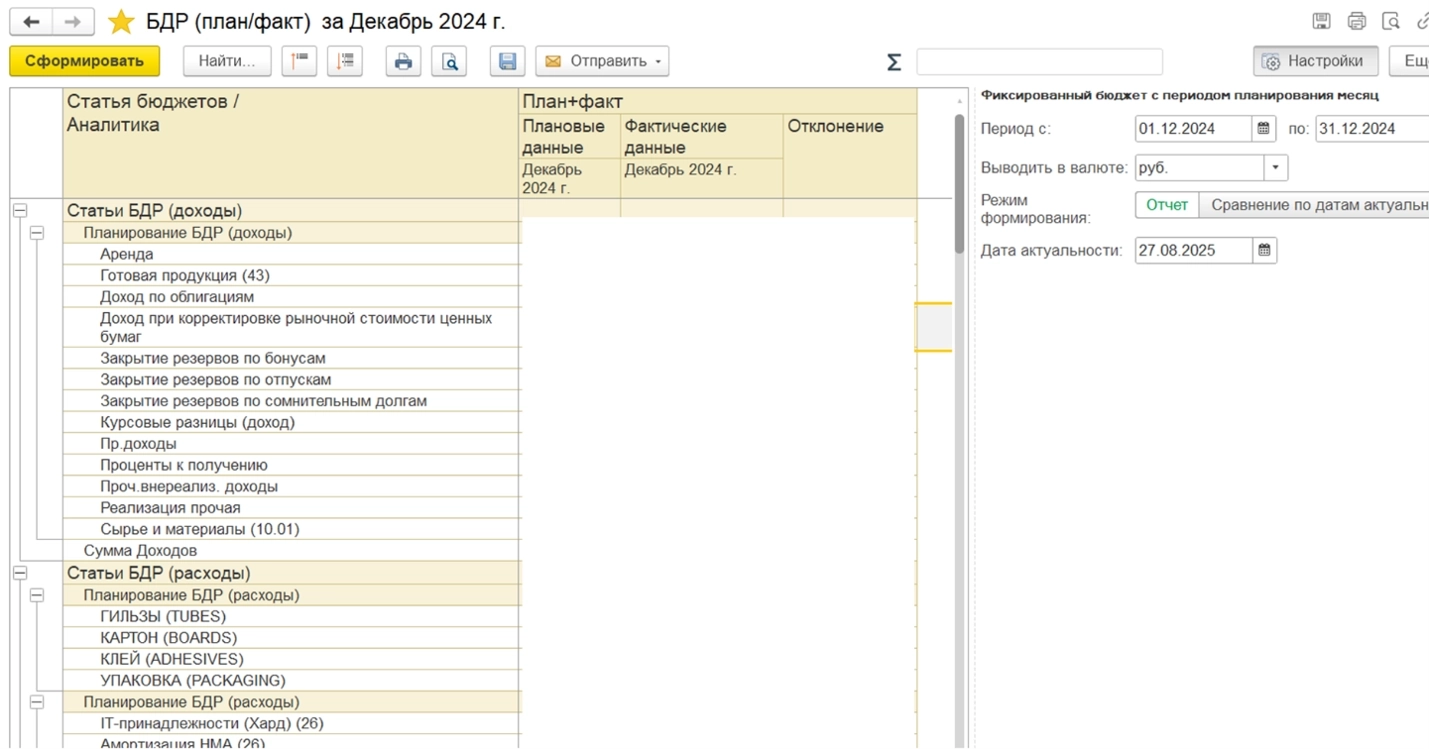Collapse all groups toolbar icon
Screen dimensions: 1429x749
pos(299,61)
